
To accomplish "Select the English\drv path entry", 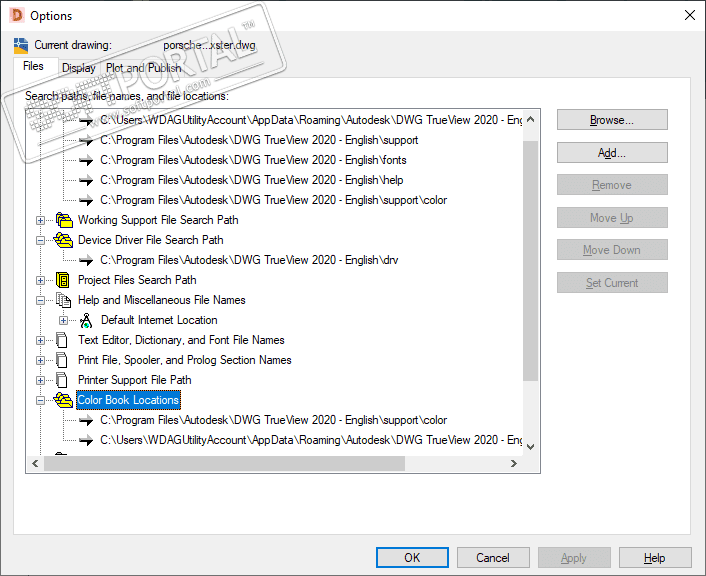I will point(249,260).
